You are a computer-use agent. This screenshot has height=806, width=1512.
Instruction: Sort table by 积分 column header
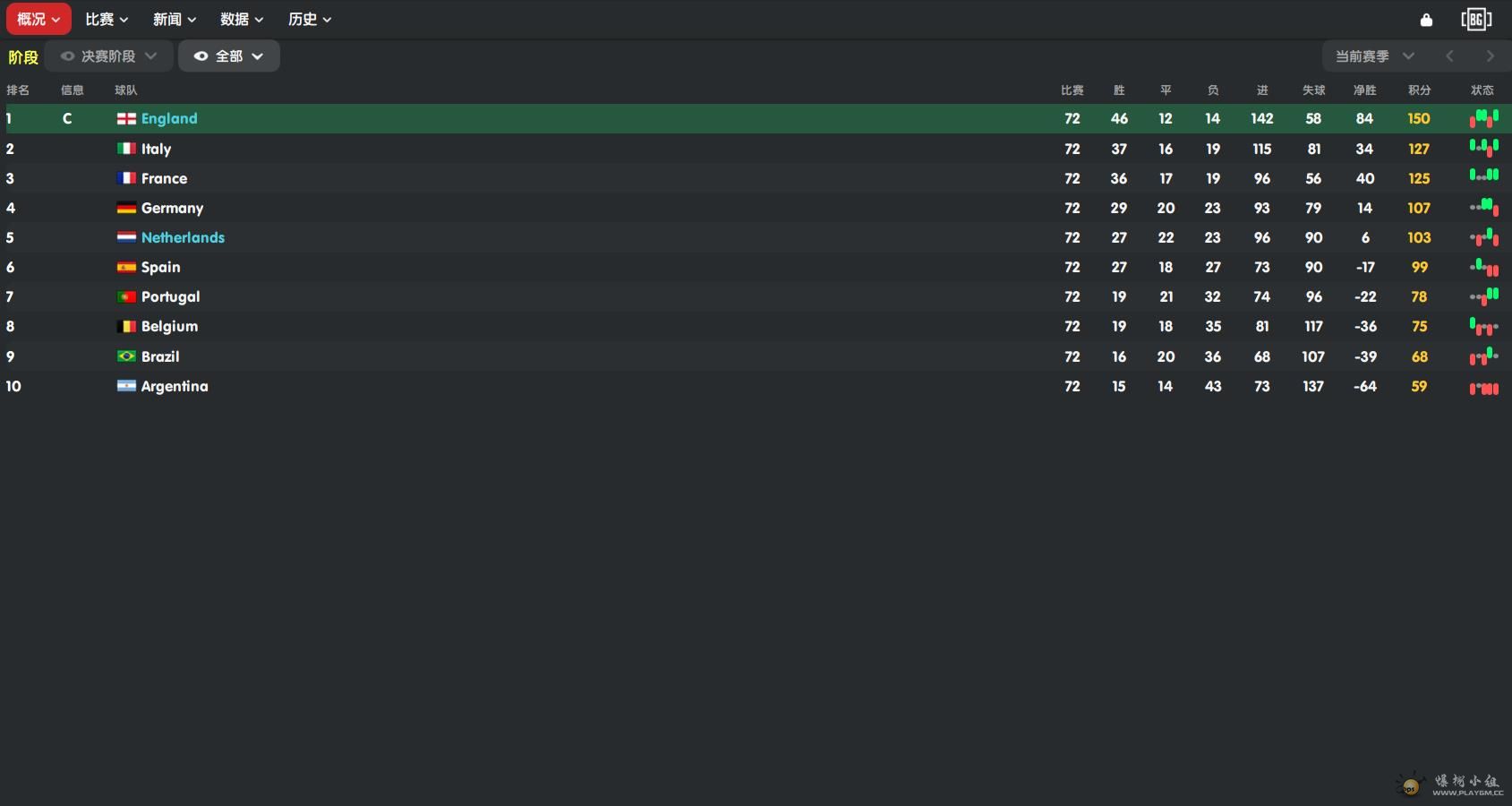click(1419, 90)
